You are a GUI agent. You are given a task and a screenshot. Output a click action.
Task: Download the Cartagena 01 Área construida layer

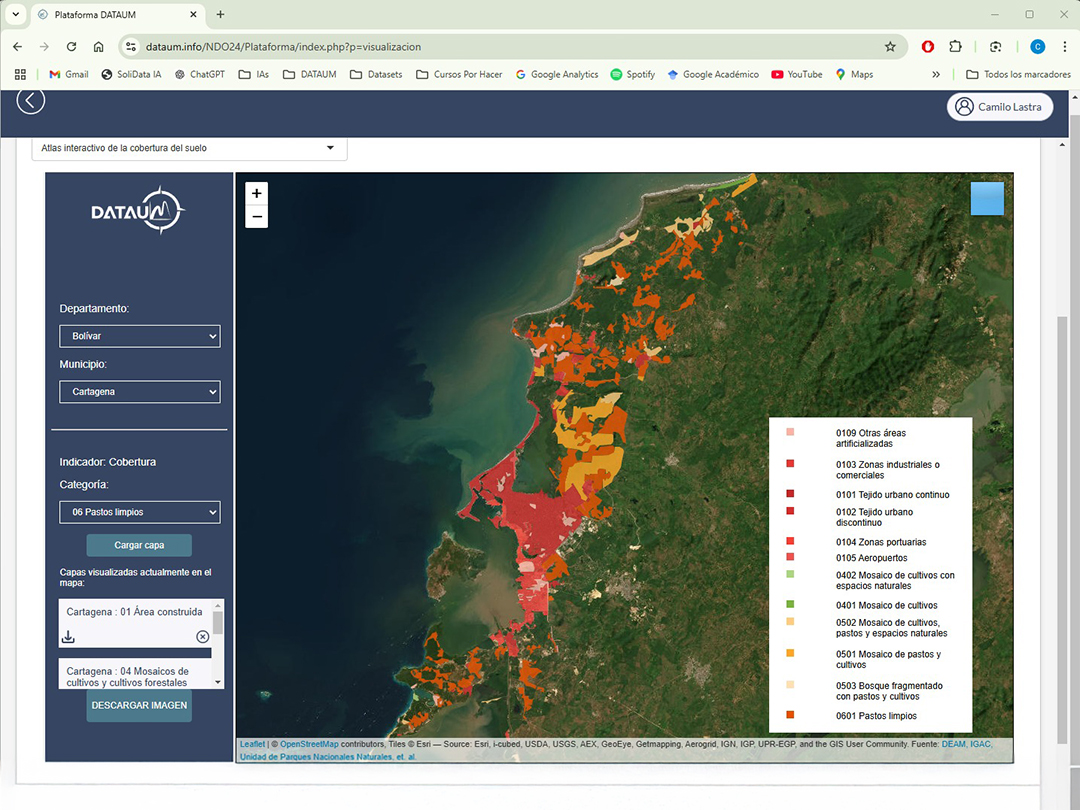pos(67,636)
